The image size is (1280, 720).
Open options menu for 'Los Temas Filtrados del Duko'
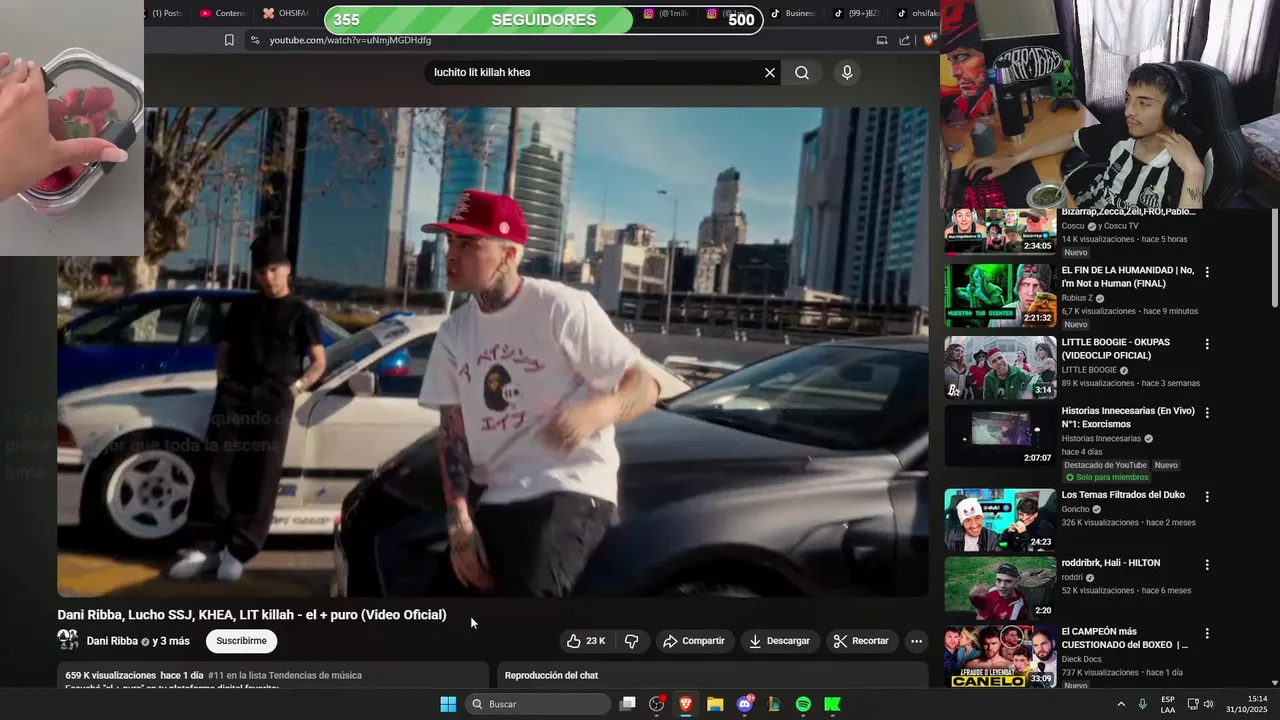(1207, 496)
